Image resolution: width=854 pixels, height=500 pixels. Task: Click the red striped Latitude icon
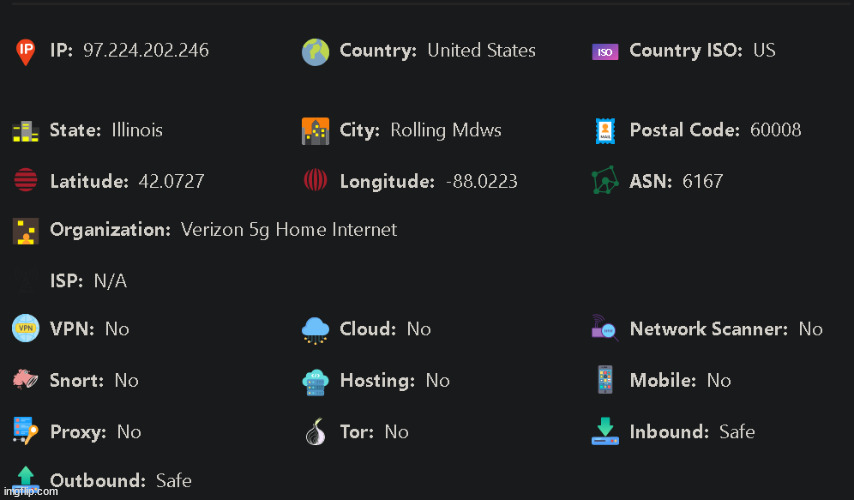(26, 180)
